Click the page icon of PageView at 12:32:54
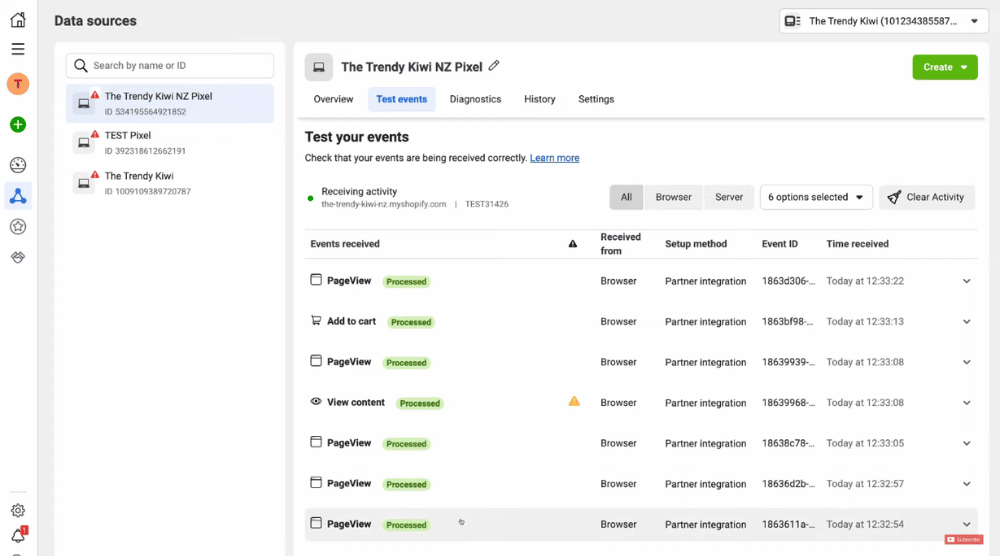The image size is (1000, 556). tap(316, 523)
